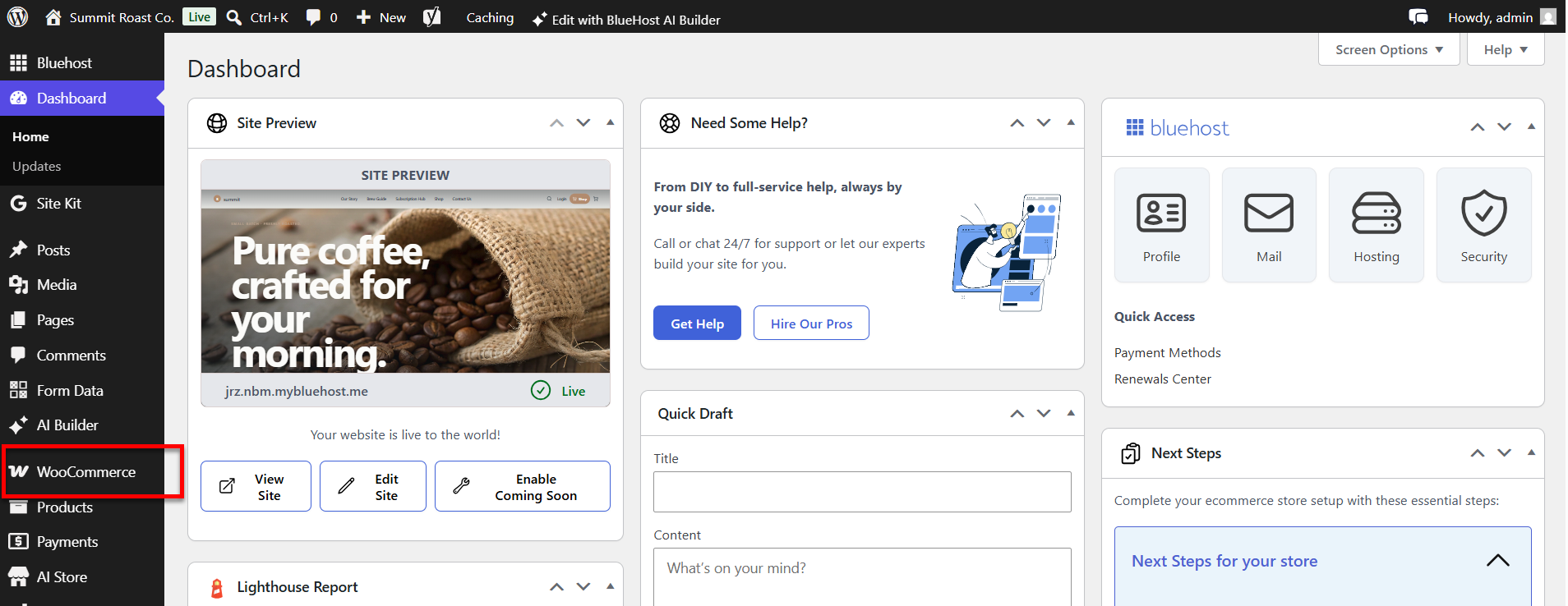Click the green Live check icon
1568x606 pixels.
[x=541, y=390]
